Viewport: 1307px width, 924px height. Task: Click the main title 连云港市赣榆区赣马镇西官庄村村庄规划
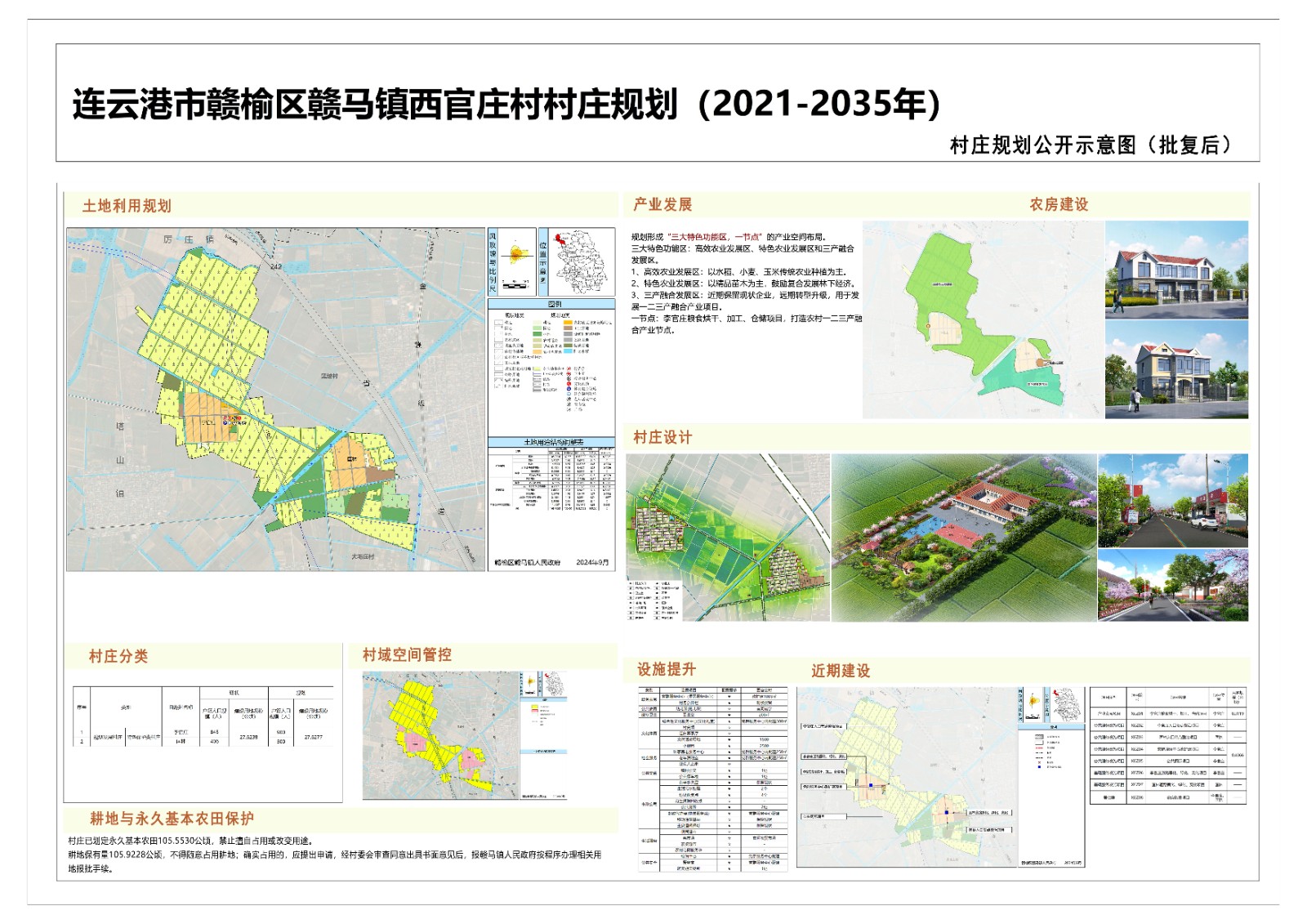(375, 105)
